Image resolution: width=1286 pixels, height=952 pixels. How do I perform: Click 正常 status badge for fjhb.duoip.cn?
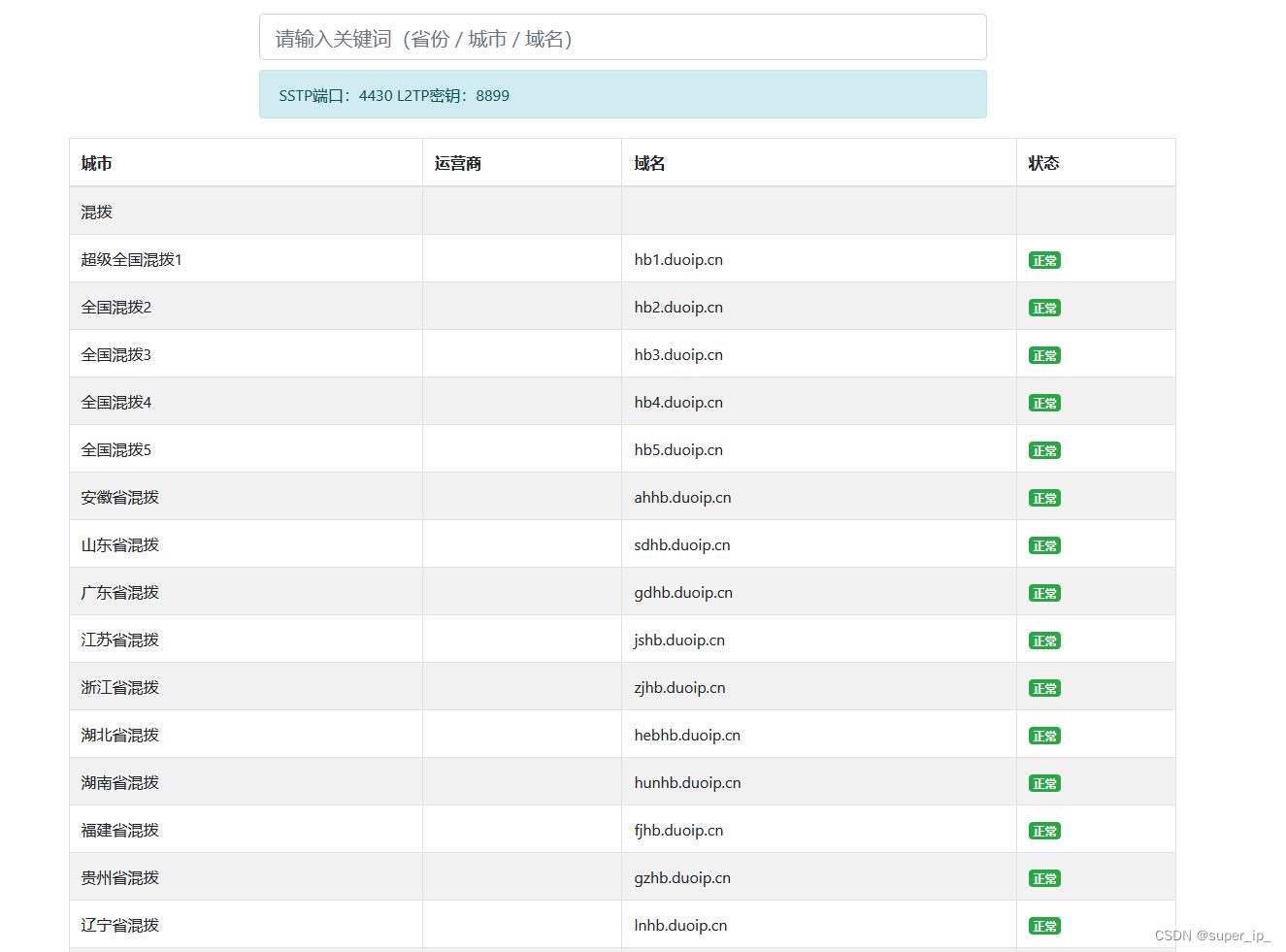click(1044, 831)
